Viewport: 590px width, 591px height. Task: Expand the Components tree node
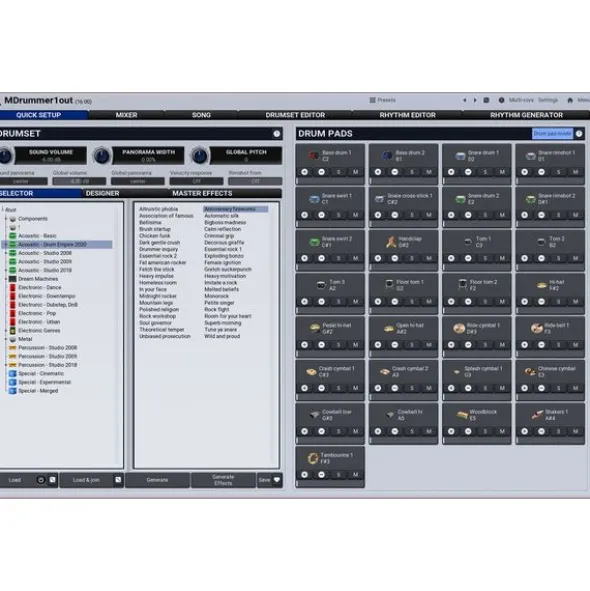click(x=6, y=219)
